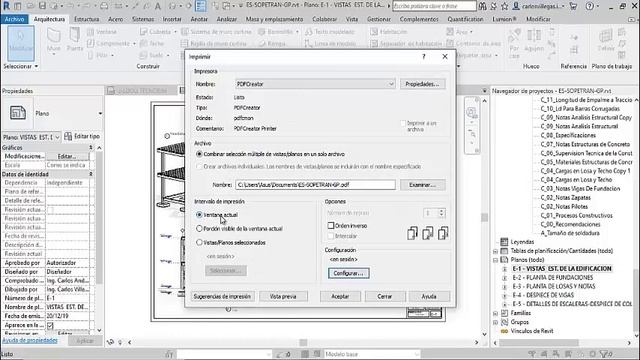
Task: Open the Archivo menu tab
Action: (15, 19)
